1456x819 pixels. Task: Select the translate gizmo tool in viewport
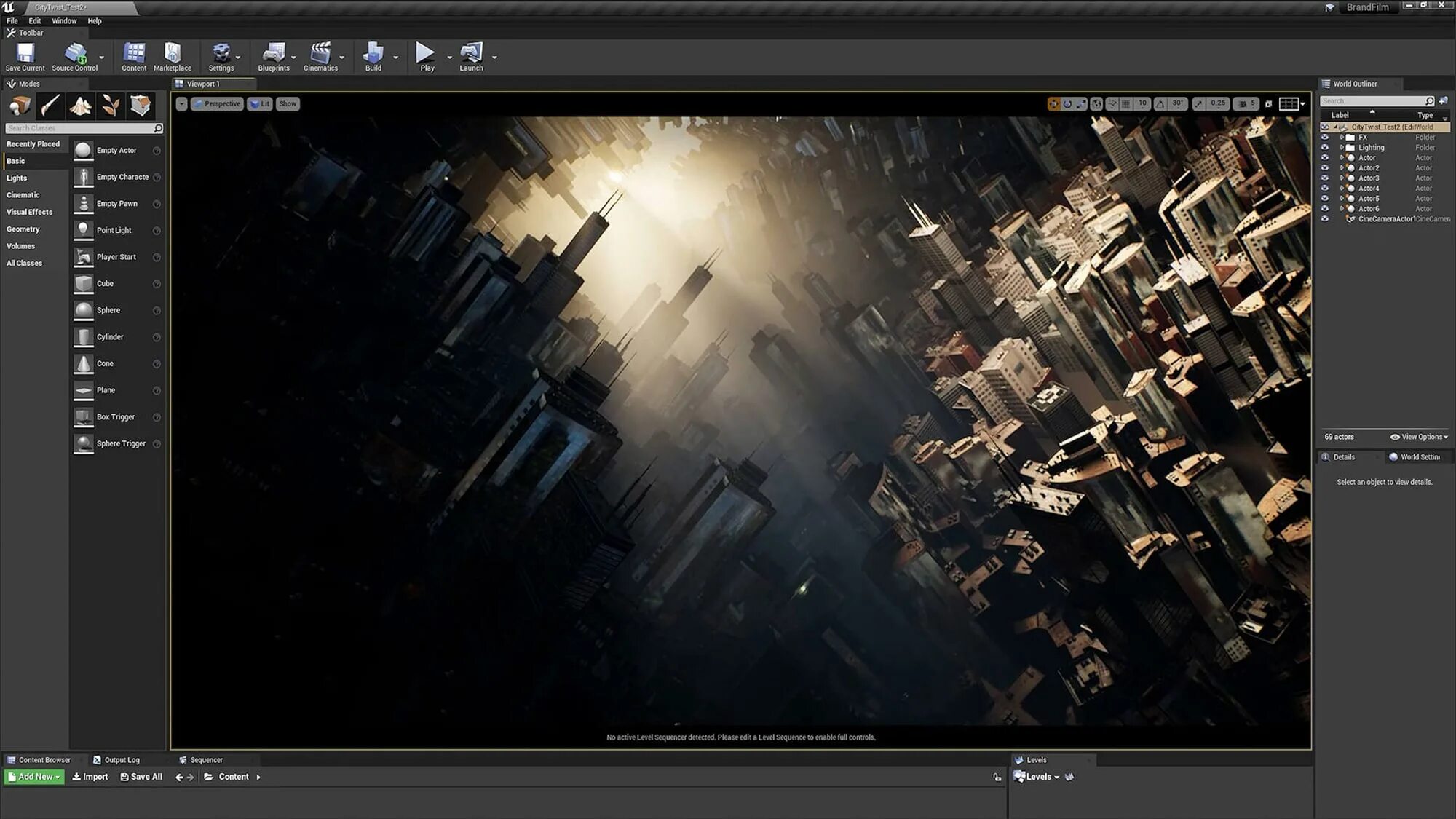click(x=1053, y=104)
